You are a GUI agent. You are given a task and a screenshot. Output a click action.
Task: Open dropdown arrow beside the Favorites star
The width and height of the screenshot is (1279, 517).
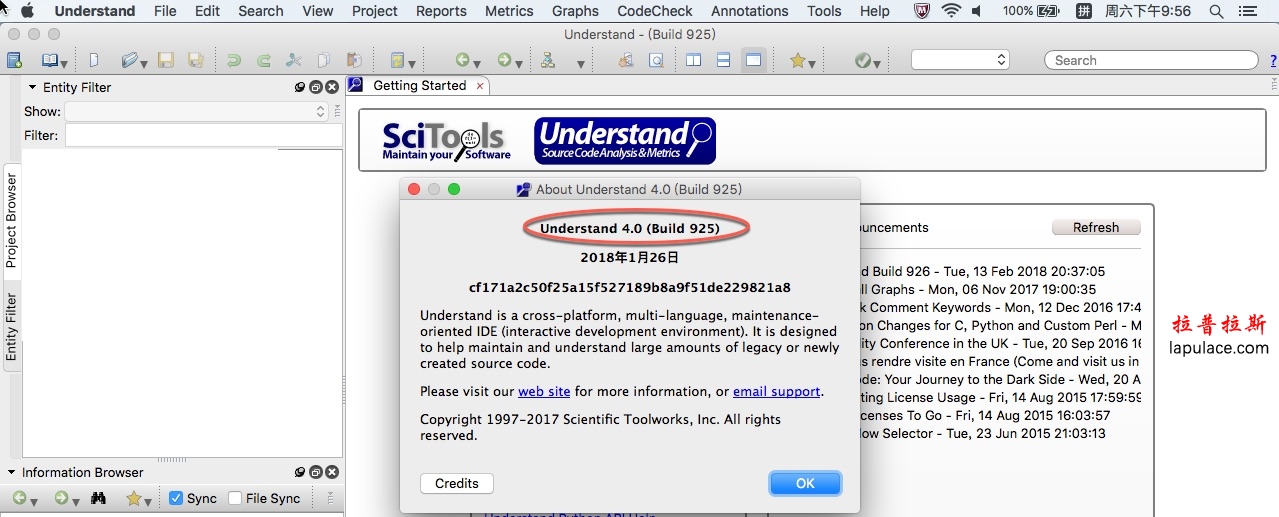click(x=812, y=64)
